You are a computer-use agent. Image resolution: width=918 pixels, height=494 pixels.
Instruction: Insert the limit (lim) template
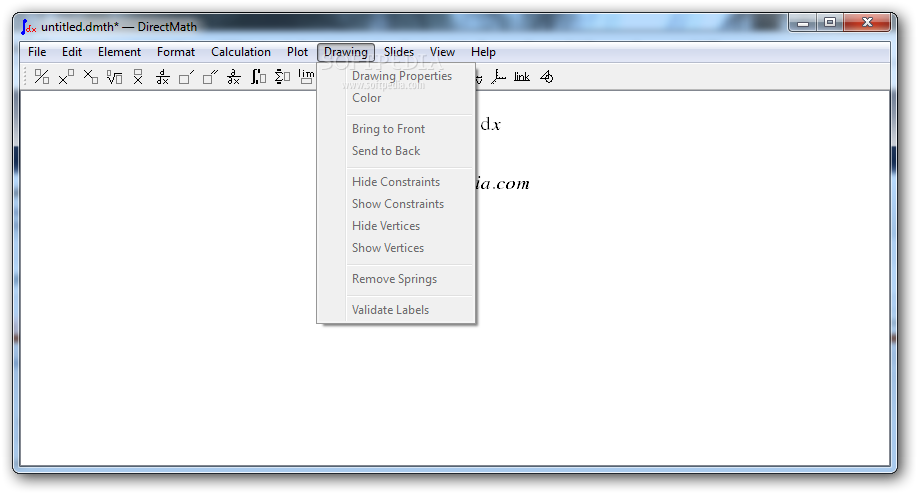pyautogui.click(x=306, y=77)
